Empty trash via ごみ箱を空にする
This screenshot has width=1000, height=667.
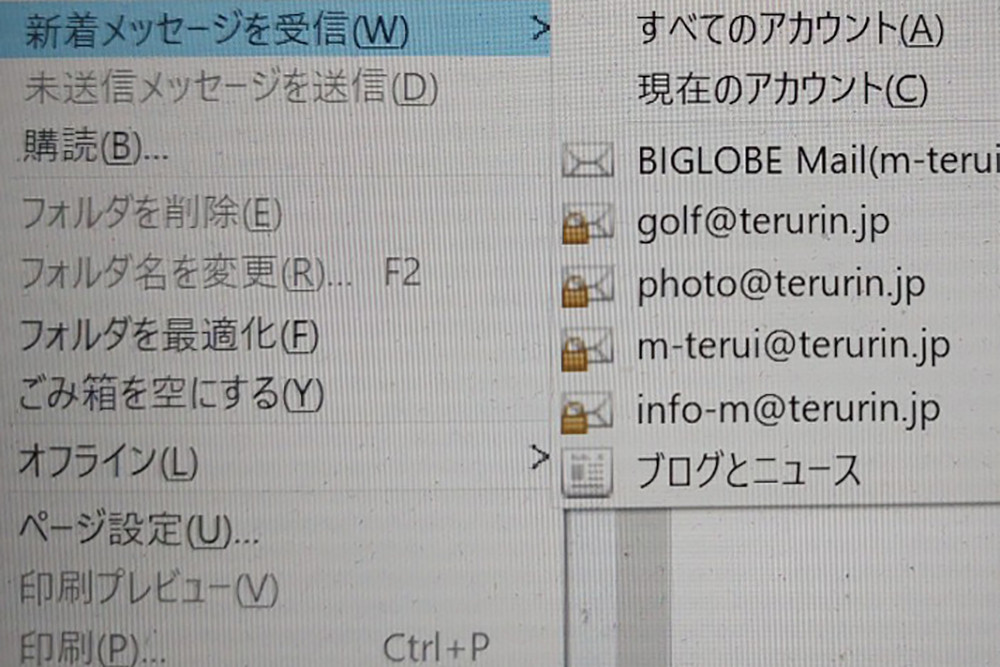pyautogui.click(x=170, y=396)
